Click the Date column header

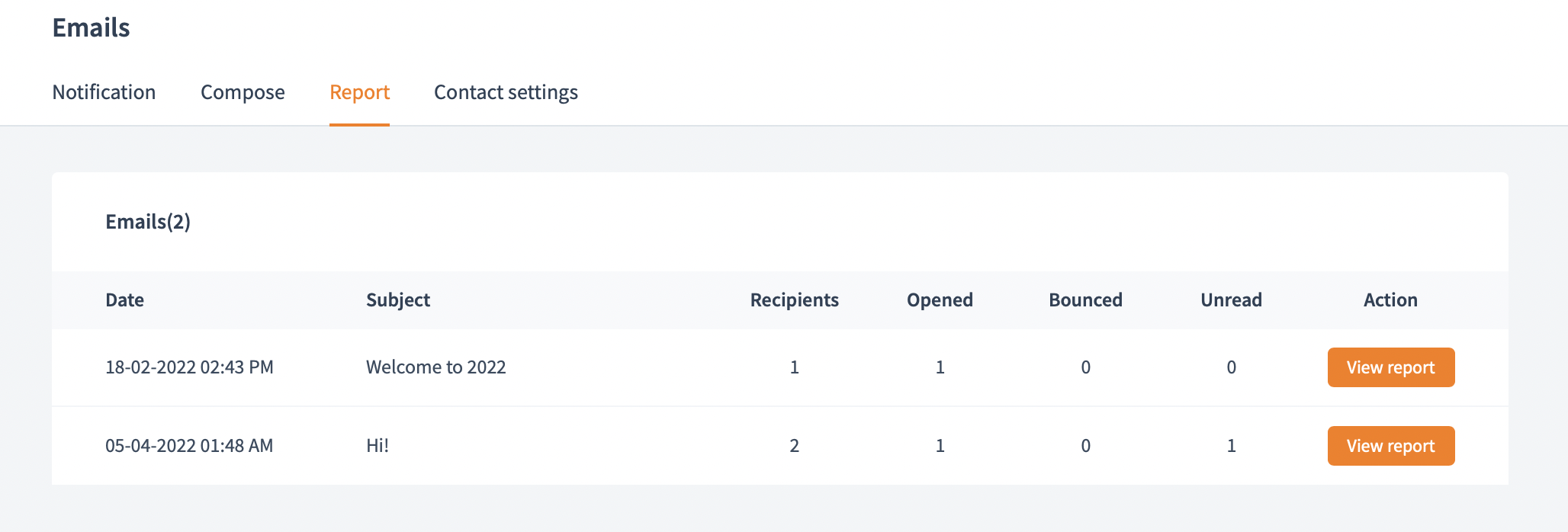[124, 300]
